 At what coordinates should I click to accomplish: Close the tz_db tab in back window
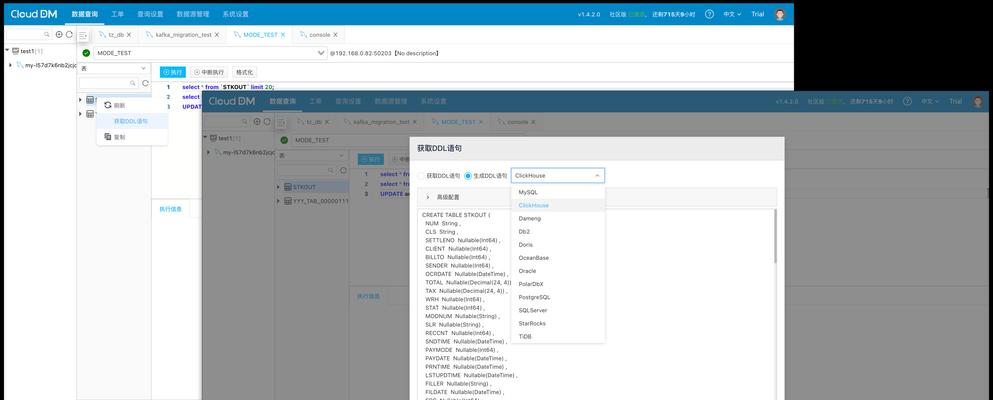pos(129,35)
